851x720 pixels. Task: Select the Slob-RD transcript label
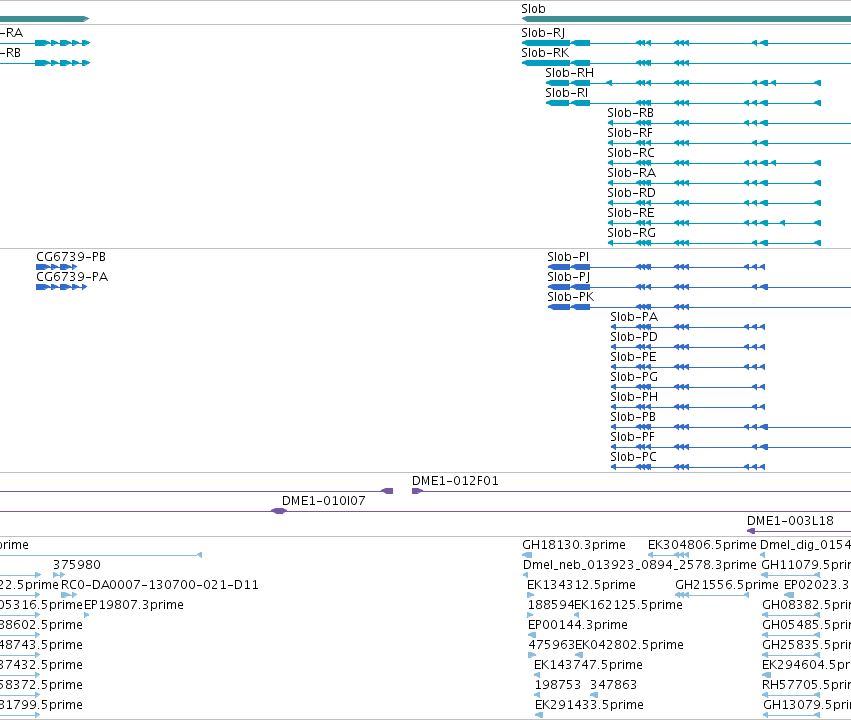tap(631, 194)
